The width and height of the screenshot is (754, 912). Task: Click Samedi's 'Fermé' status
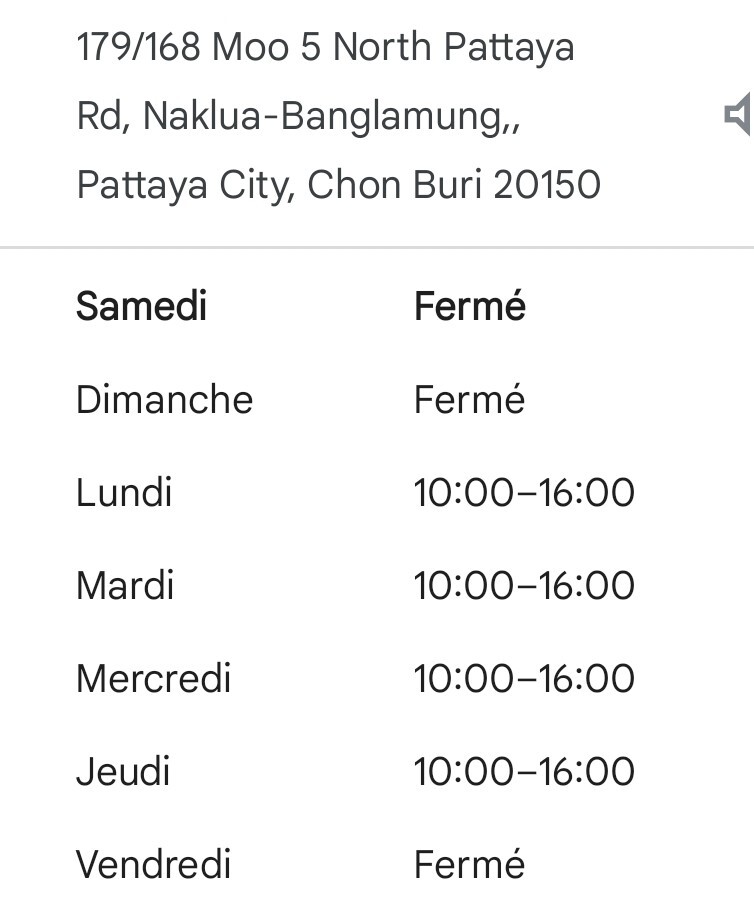(469, 306)
